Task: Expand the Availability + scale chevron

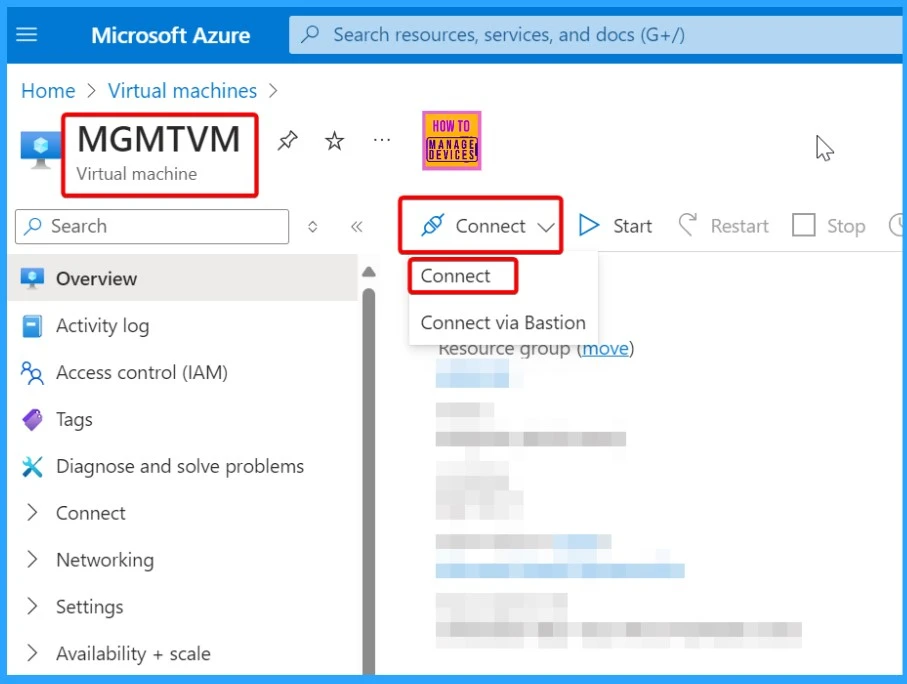Action: coord(32,653)
